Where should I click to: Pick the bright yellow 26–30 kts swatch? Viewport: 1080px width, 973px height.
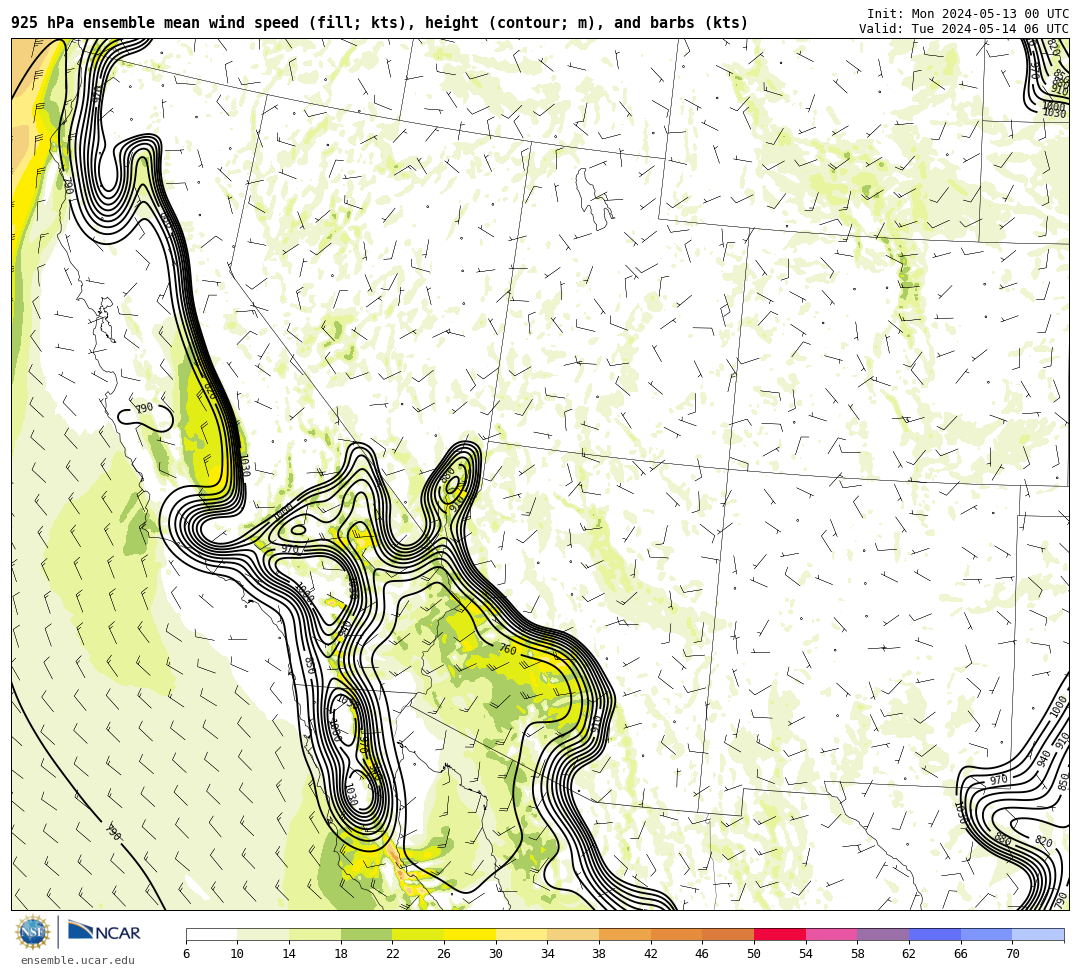[470, 934]
